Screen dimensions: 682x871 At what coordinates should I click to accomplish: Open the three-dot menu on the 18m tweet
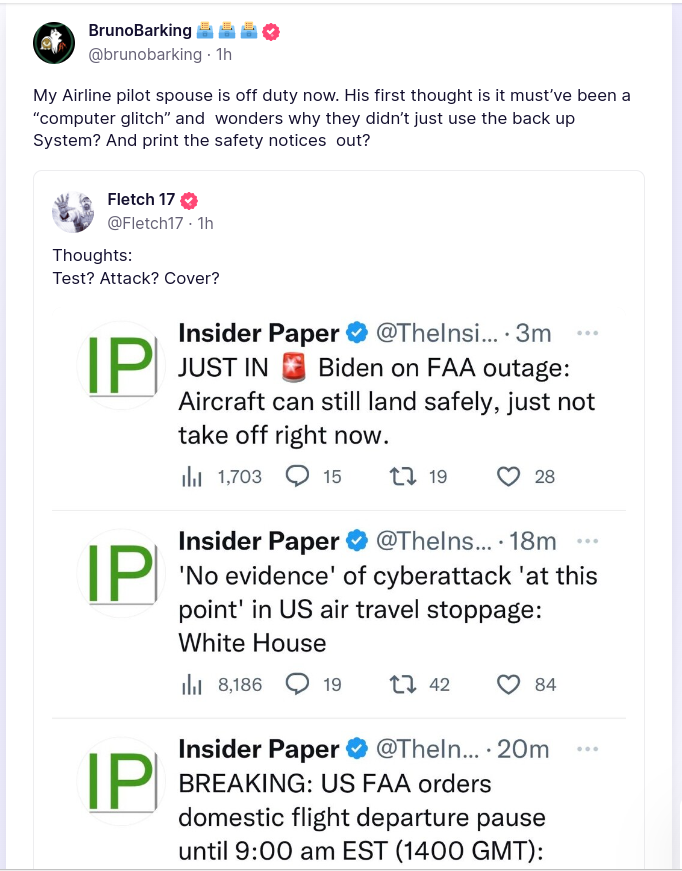point(589,541)
